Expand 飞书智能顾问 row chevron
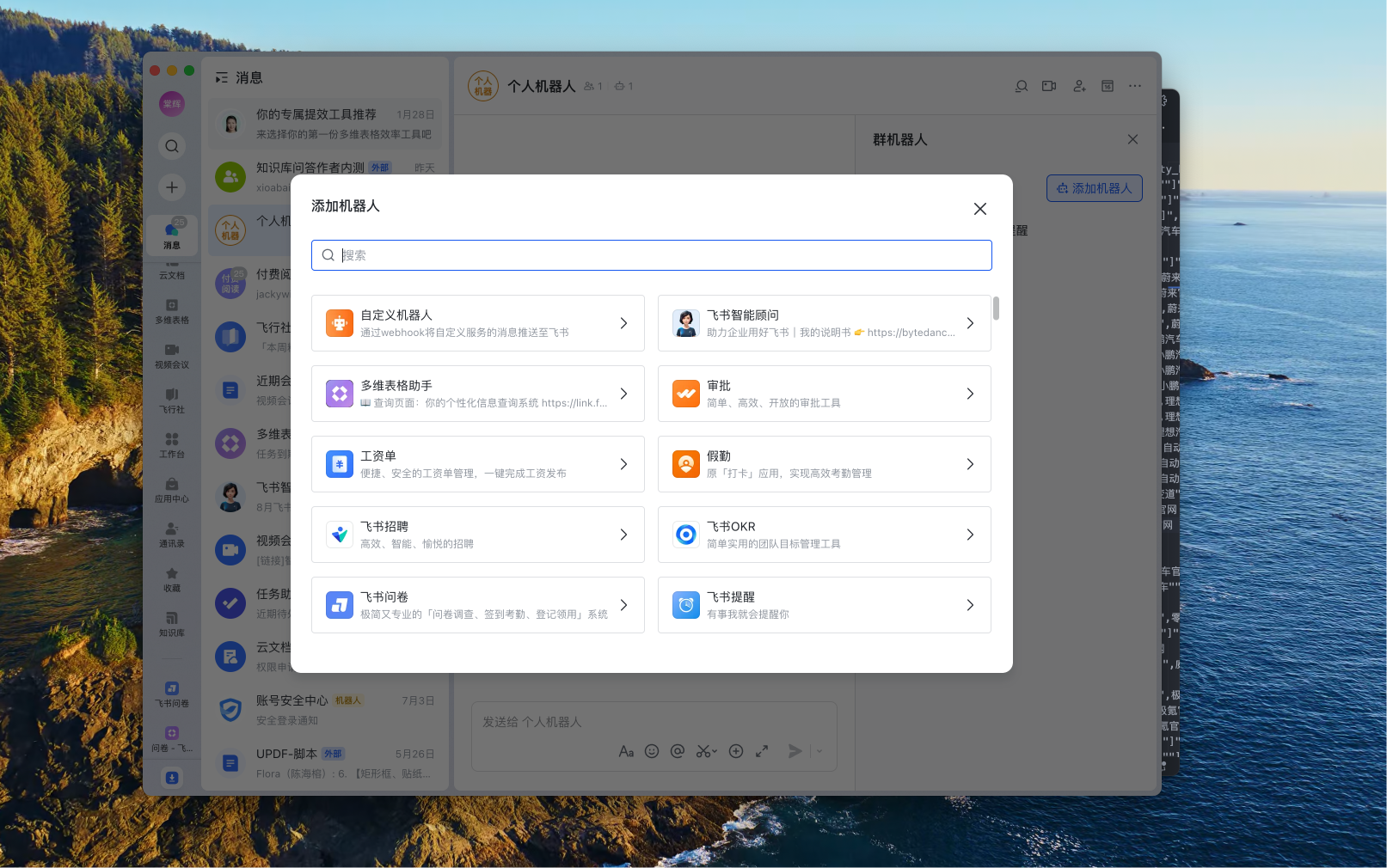The image size is (1387, 868). [971, 323]
